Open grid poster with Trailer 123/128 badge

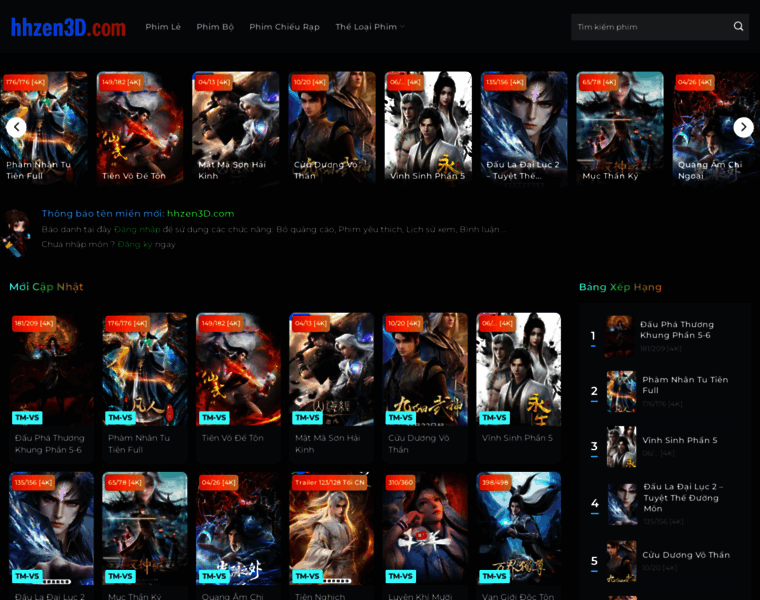pyautogui.click(x=332, y=528)
